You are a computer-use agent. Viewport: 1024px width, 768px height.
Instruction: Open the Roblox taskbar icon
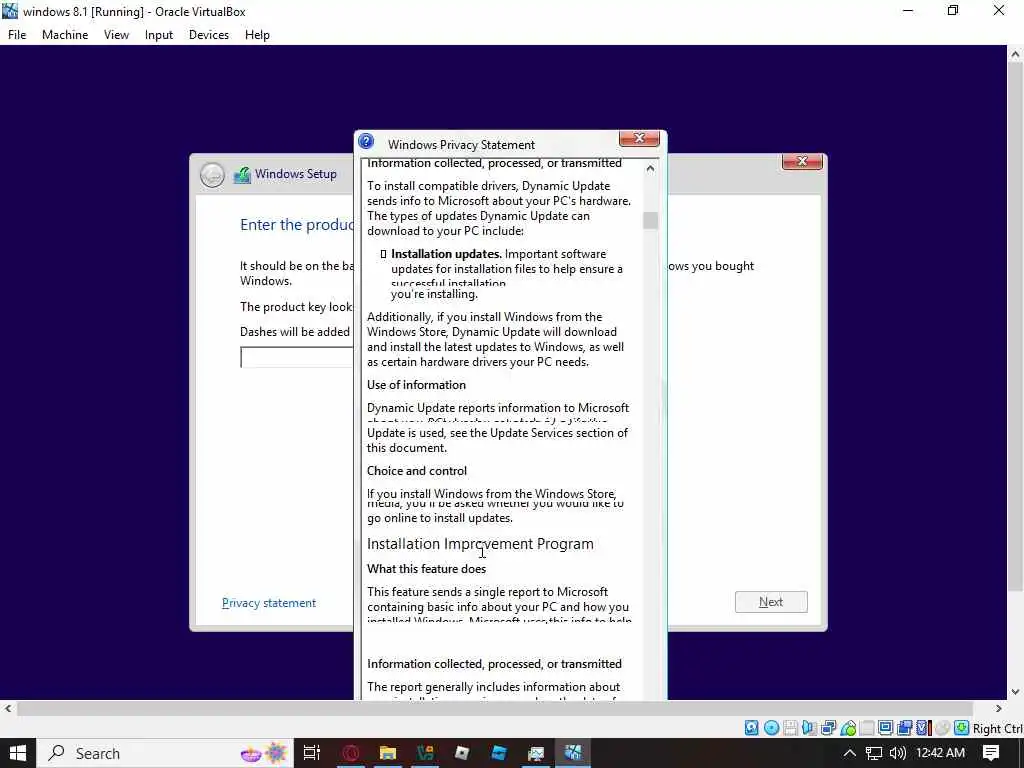[x=462, y=753]
